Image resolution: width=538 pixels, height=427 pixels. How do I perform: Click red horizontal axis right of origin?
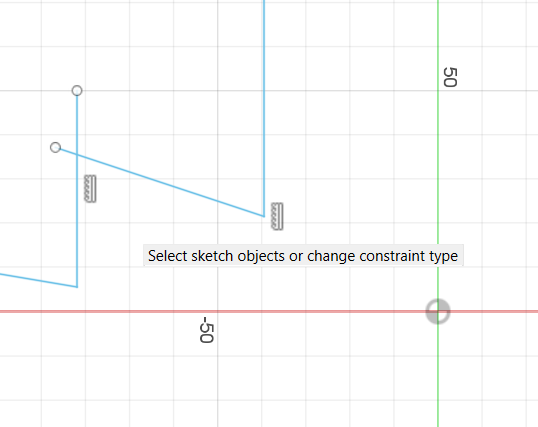pos(494,311)
